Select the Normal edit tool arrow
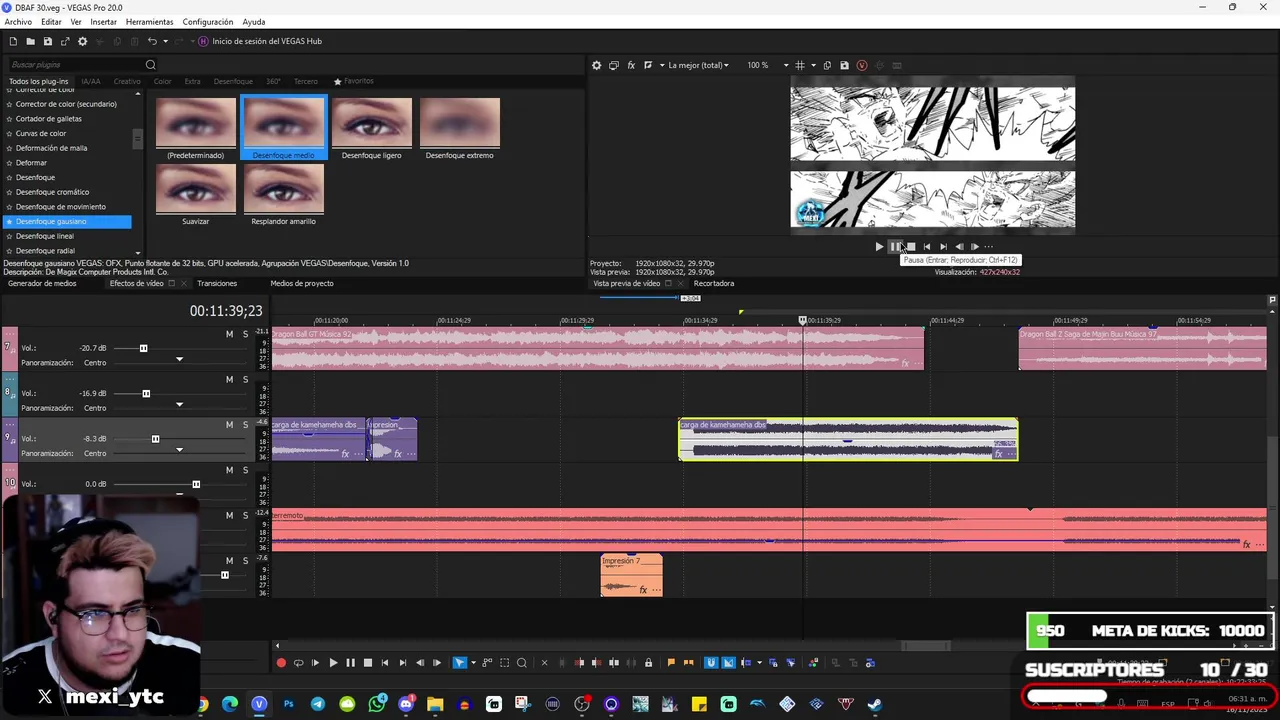This screenshot has width=1280, height=720. point(459,663)
